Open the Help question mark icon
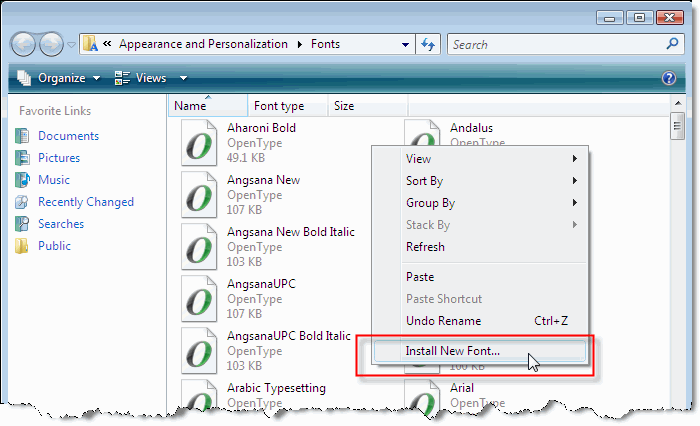 pyautogui.click(x=670, y=78)
